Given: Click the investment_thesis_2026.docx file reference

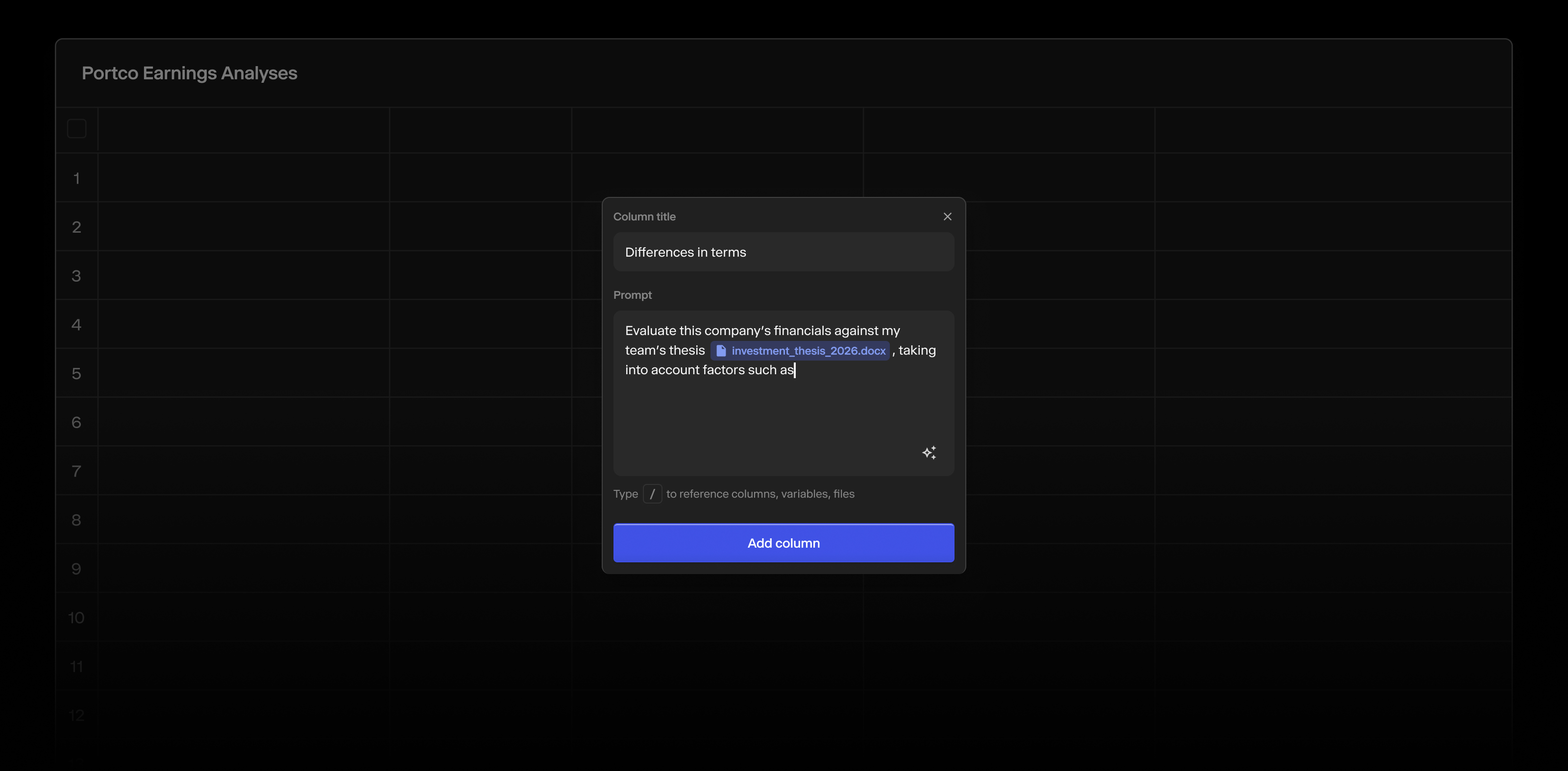Looking at the screenshot, I should pyautogui.click(x=808, y=351).
